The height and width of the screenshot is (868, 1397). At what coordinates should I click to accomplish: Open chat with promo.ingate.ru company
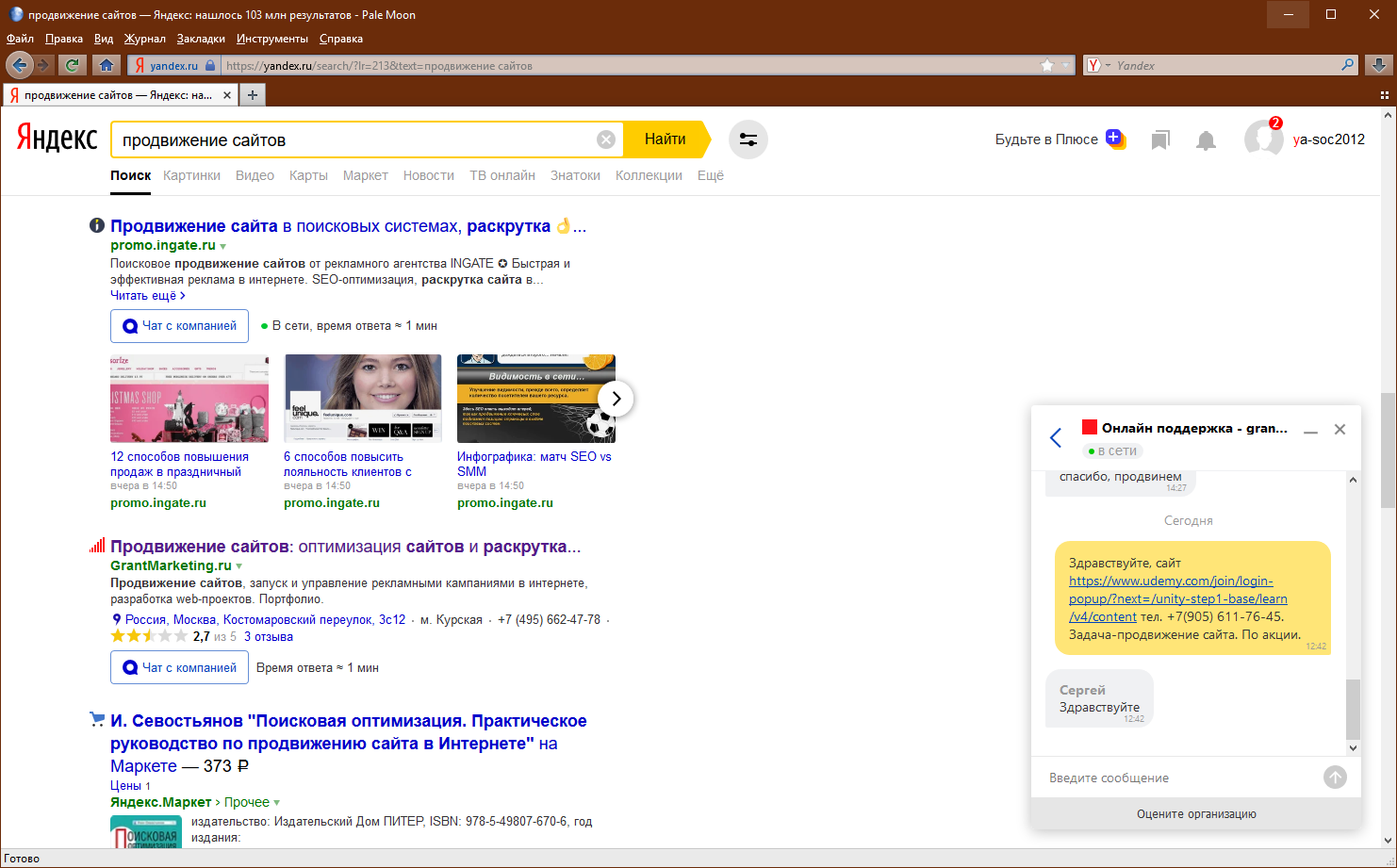click(x=180, y=326)
